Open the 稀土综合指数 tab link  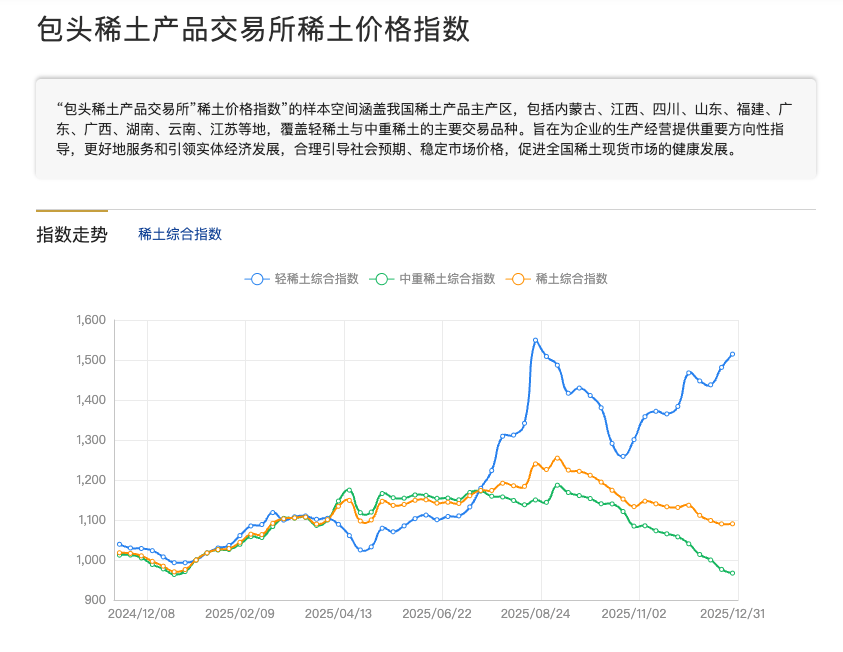[x=180, y=234]
